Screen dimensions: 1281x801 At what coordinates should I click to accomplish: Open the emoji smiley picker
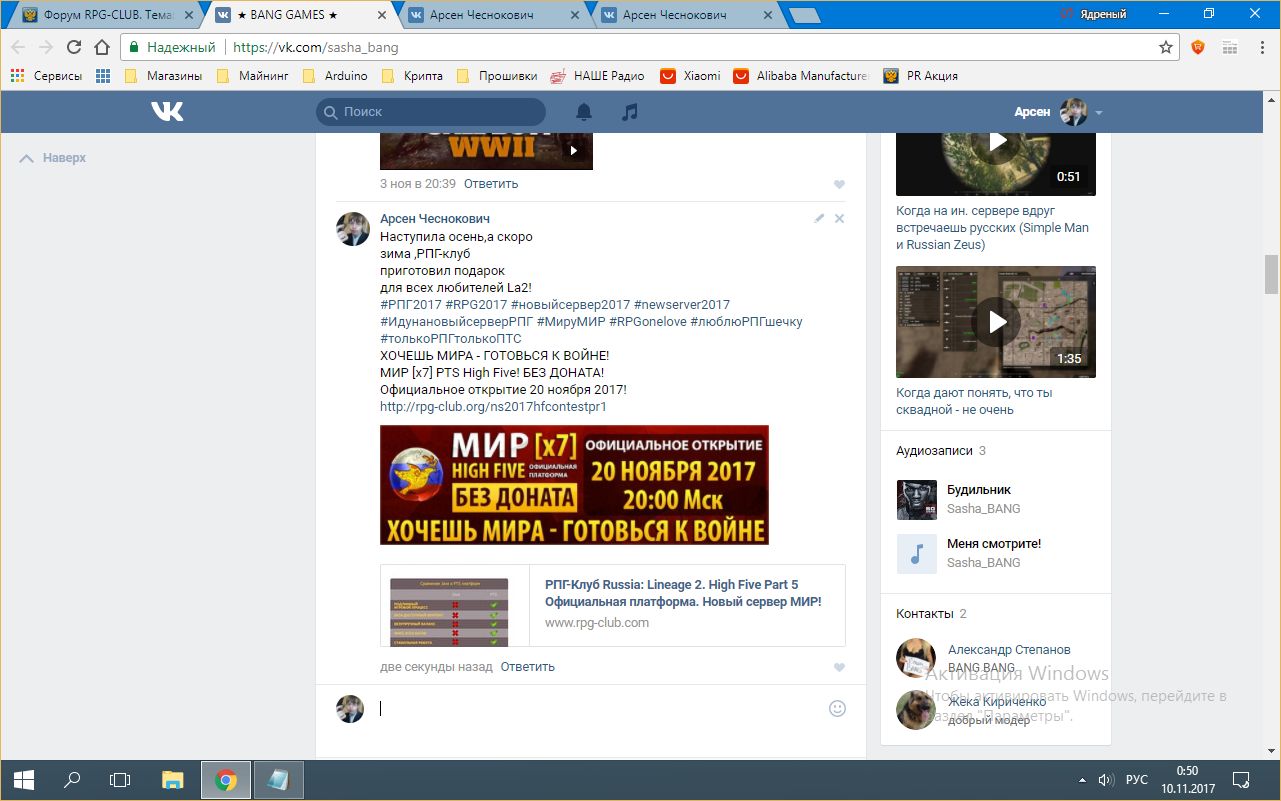838,708
